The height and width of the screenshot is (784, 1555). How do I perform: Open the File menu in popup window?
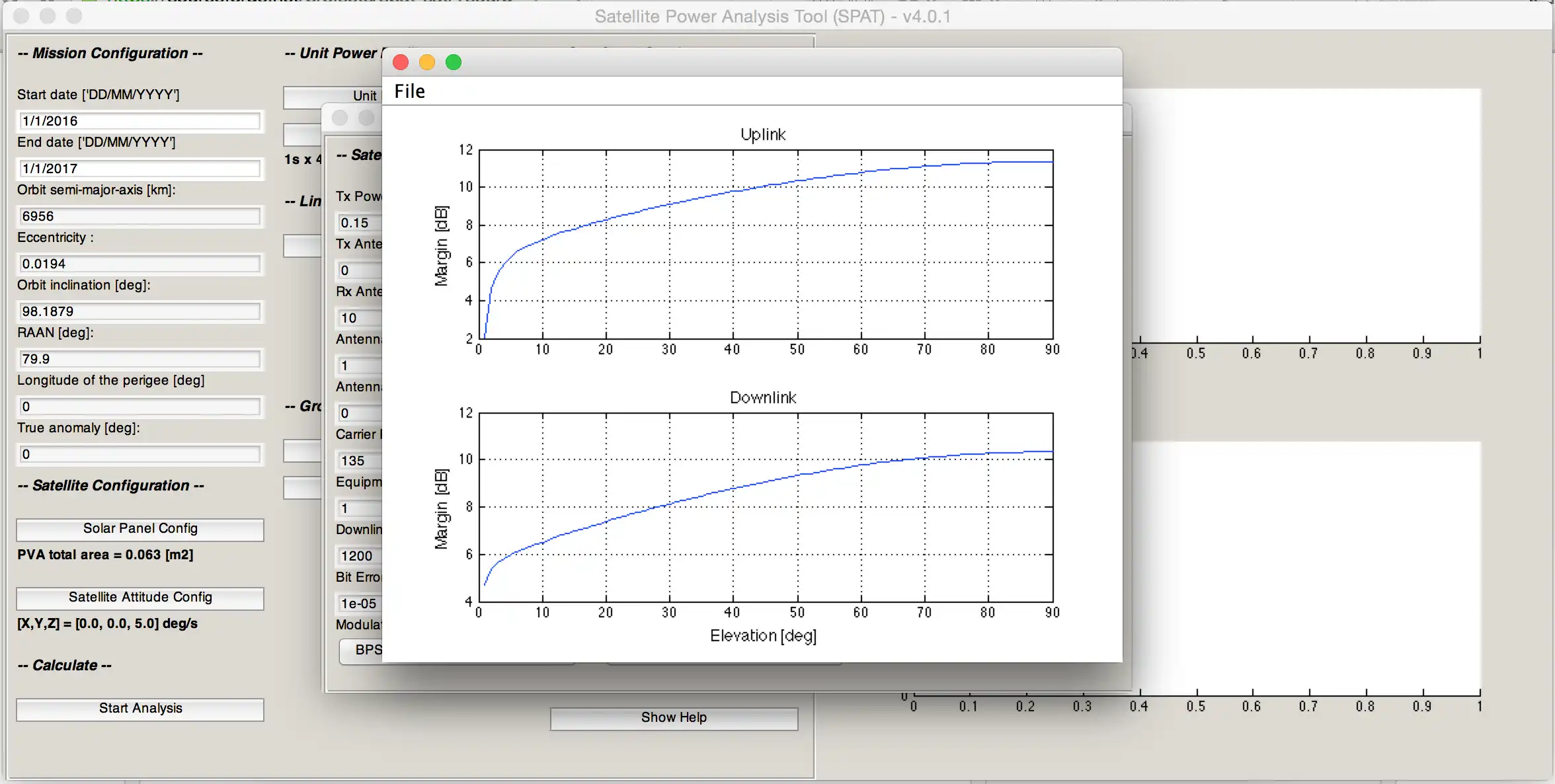tap(411, 90)
